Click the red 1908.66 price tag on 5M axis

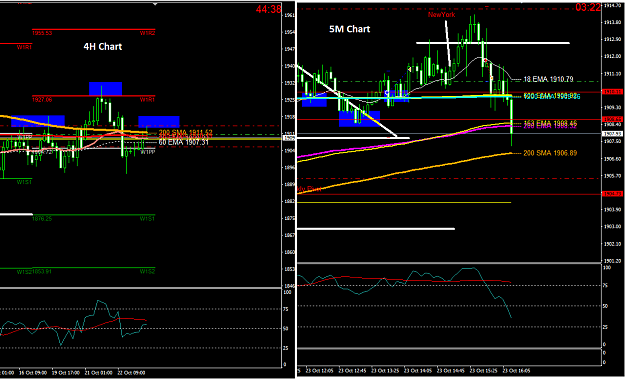click(612, 119)
